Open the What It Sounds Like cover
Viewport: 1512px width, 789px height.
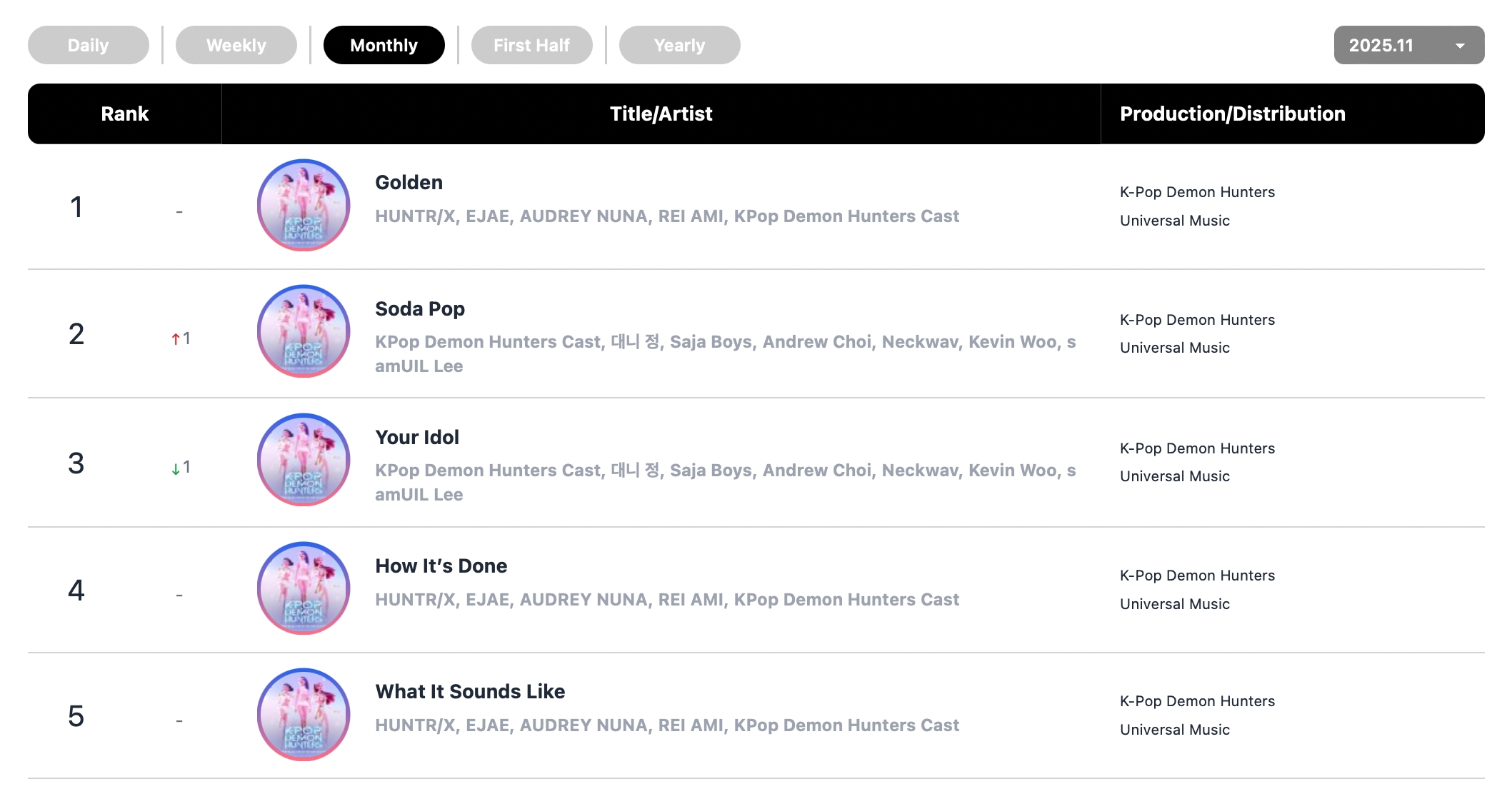click(304, 715)
